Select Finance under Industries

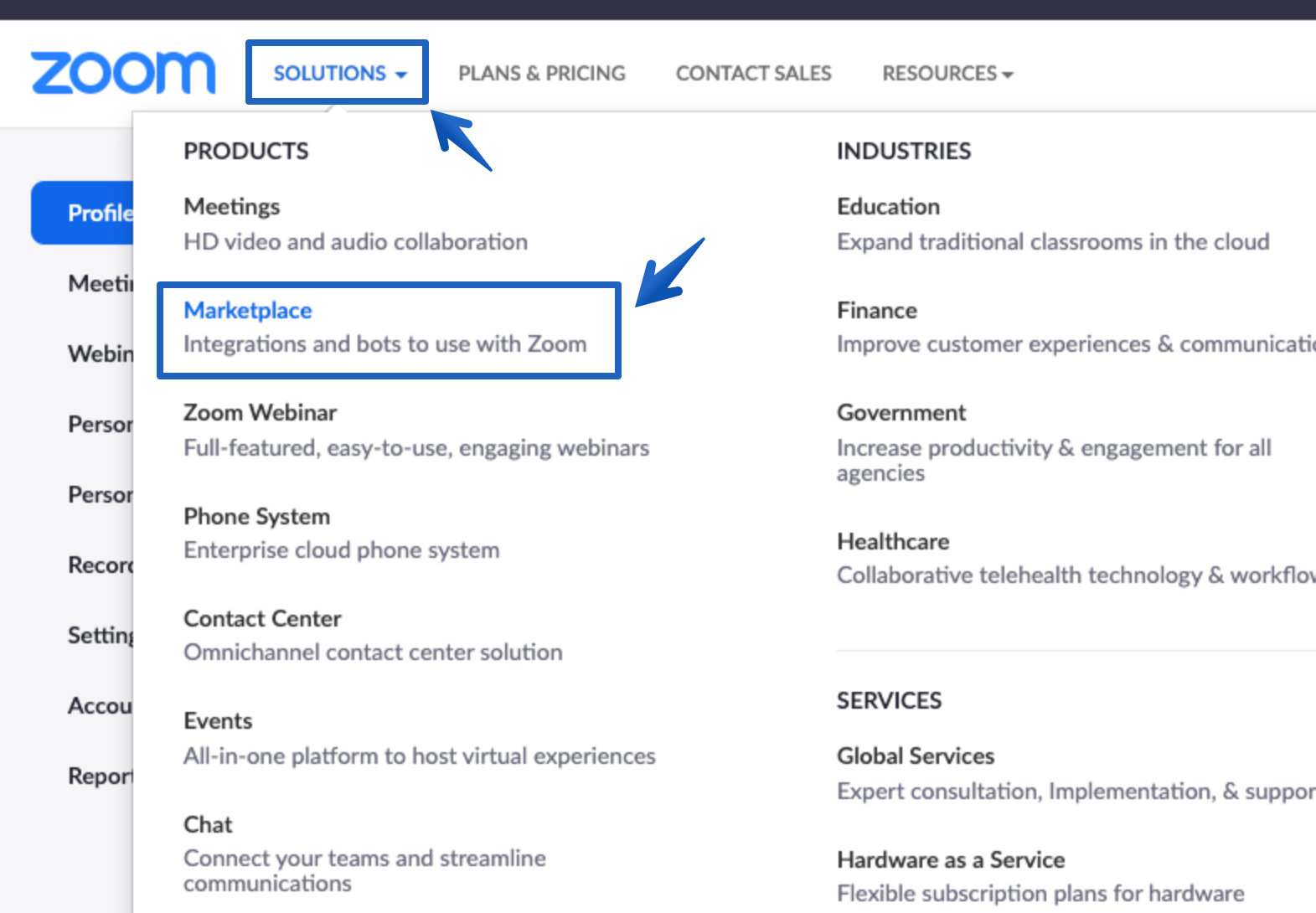point(877,311)
